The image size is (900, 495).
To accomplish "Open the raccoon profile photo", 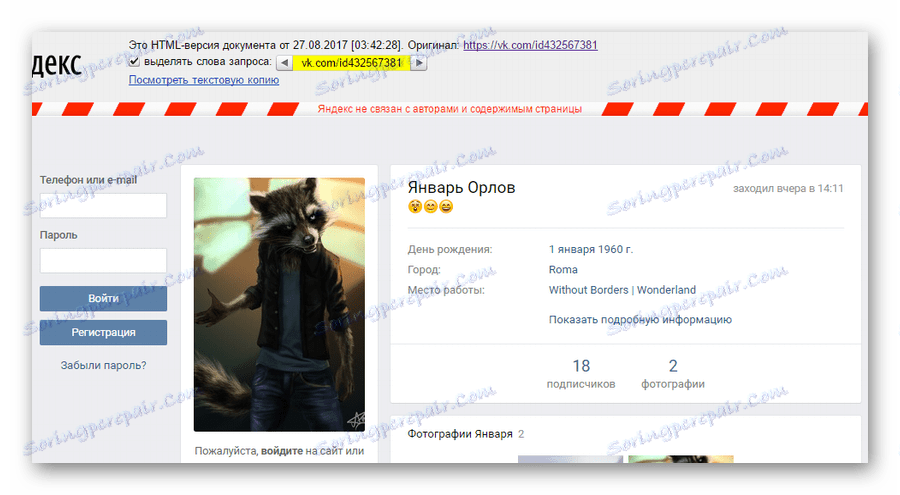I will (279, 304).
